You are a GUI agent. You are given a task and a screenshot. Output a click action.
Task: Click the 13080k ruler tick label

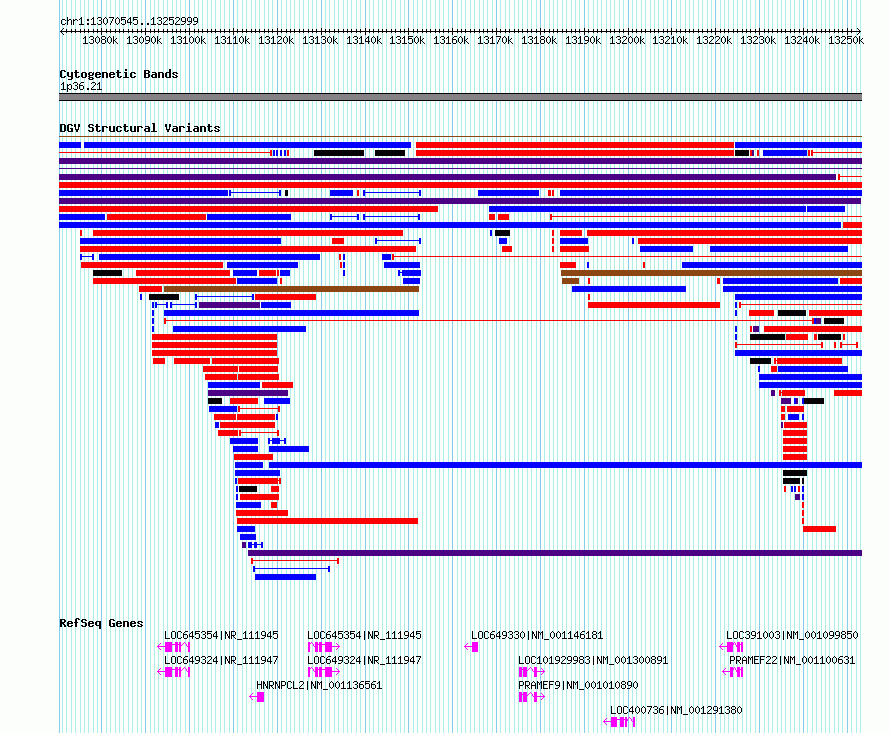100,40
